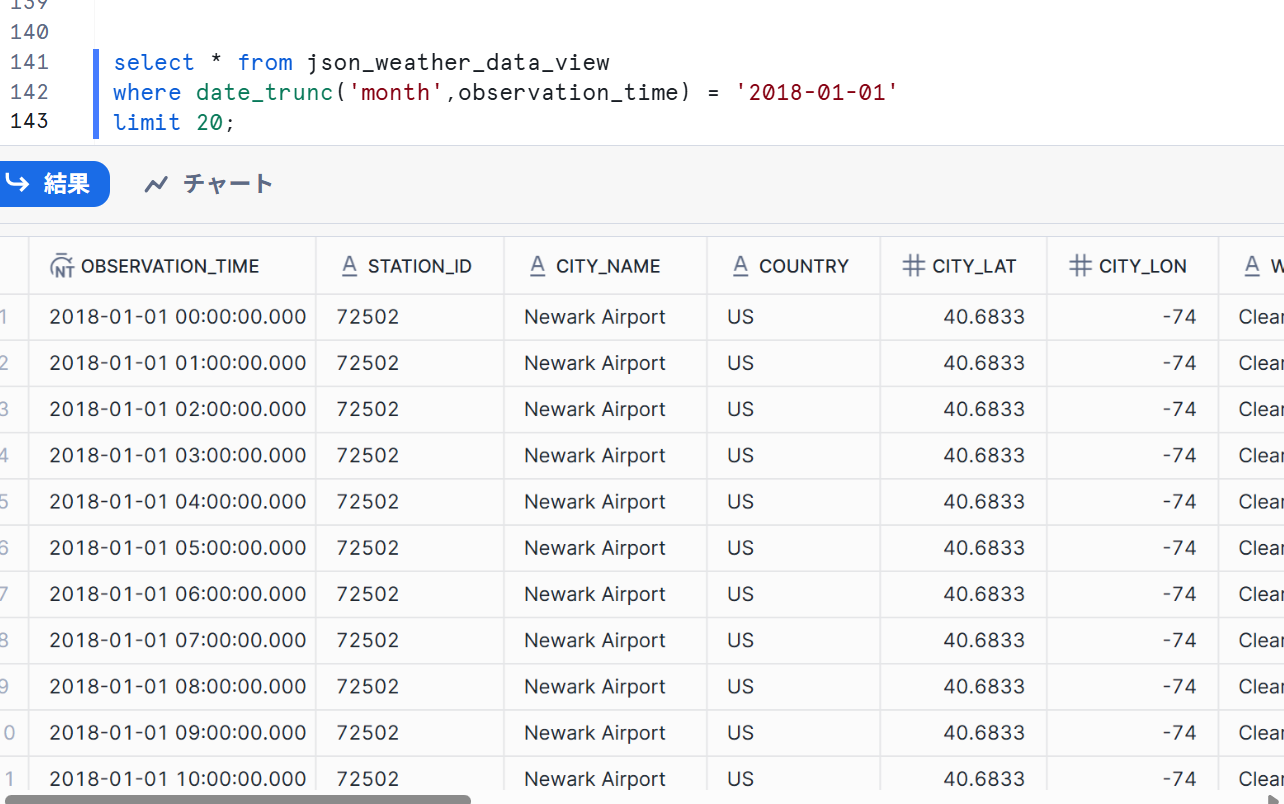Select the CITY_NAME column header
This screenshot has width=1284, height=804.
tap(605, 266)
